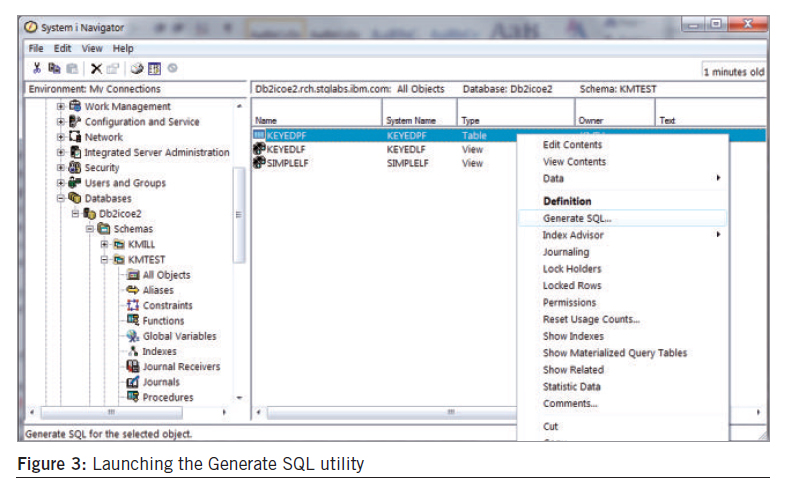Click the Network tree icon
The height and width of the screenshot is (497, 793).
(75, 137)
